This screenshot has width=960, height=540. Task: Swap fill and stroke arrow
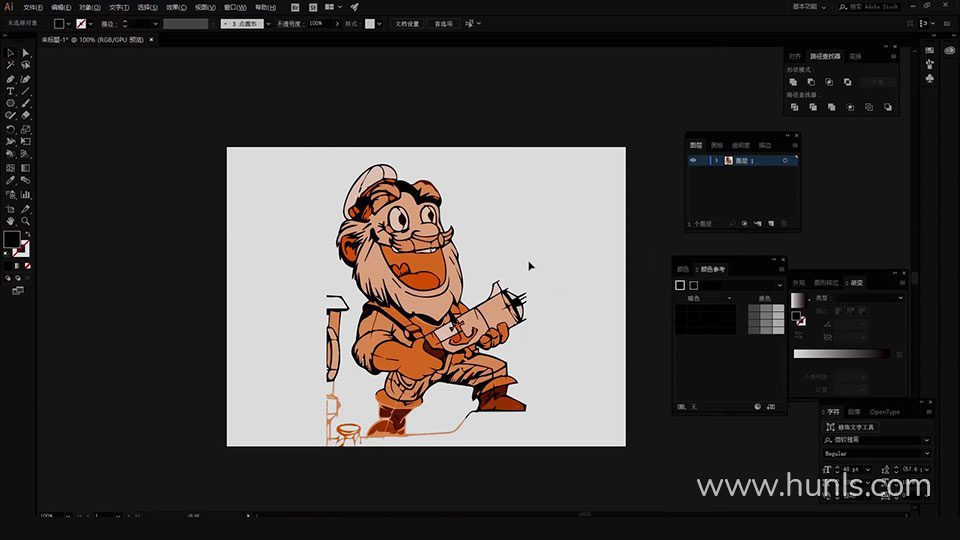click(28, 234)
